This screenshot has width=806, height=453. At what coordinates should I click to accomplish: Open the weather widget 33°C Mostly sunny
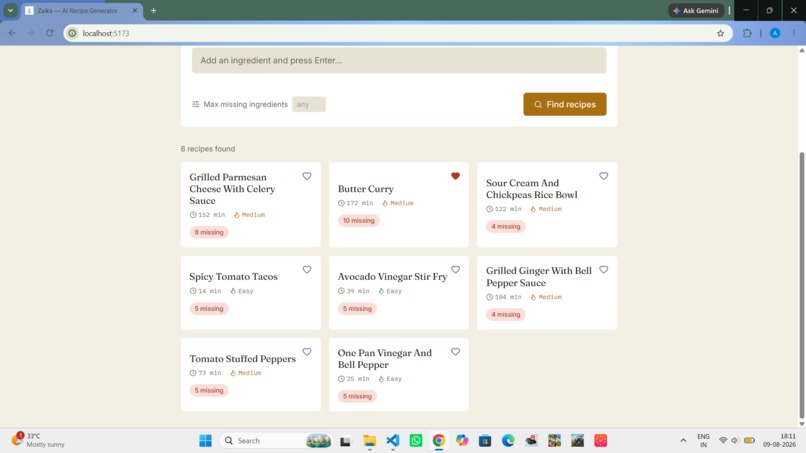point(39,440)
